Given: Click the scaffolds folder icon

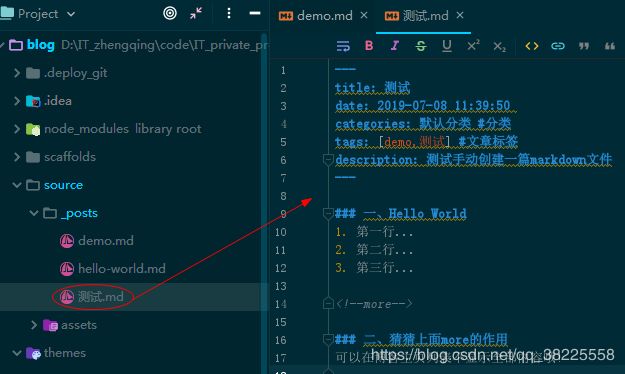Looking at the screenshot, I should coord(33,157).
